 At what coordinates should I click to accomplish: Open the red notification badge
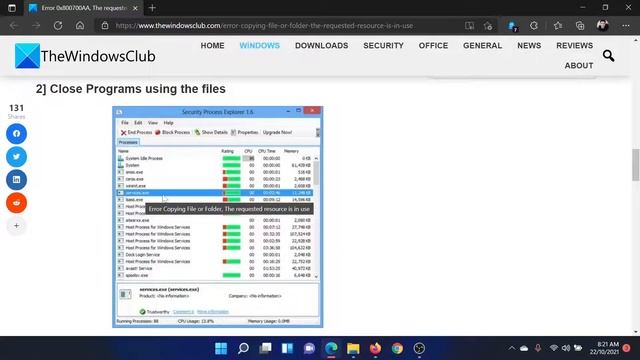coord(626,348)
